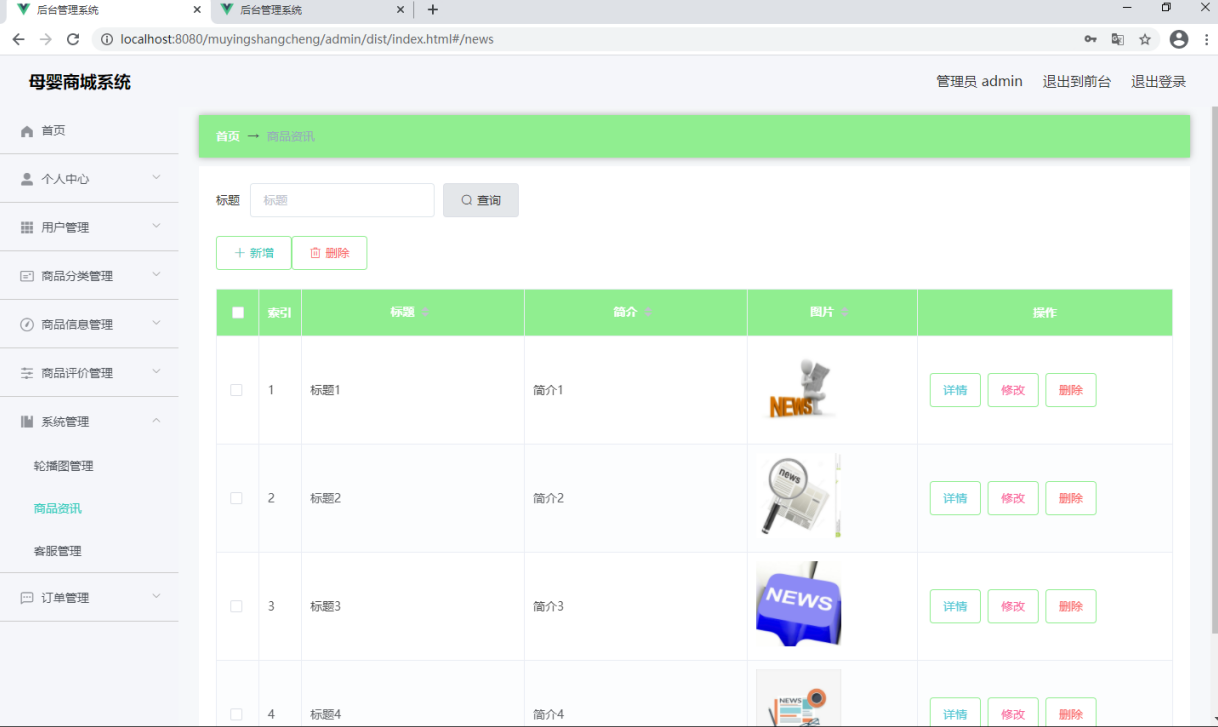Check the checkbox for row 标题4
This screenshot has width=1218, height=727.
click(237, 714)
